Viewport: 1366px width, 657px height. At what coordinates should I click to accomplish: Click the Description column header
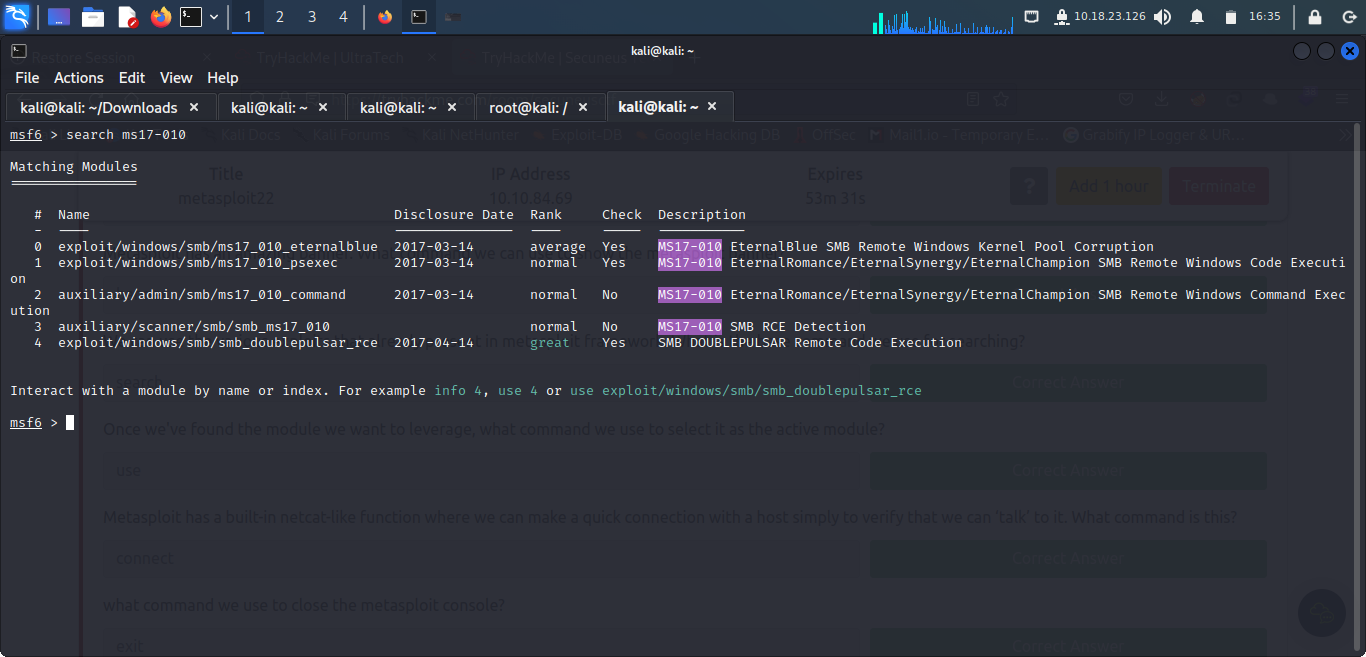(702, 215)
